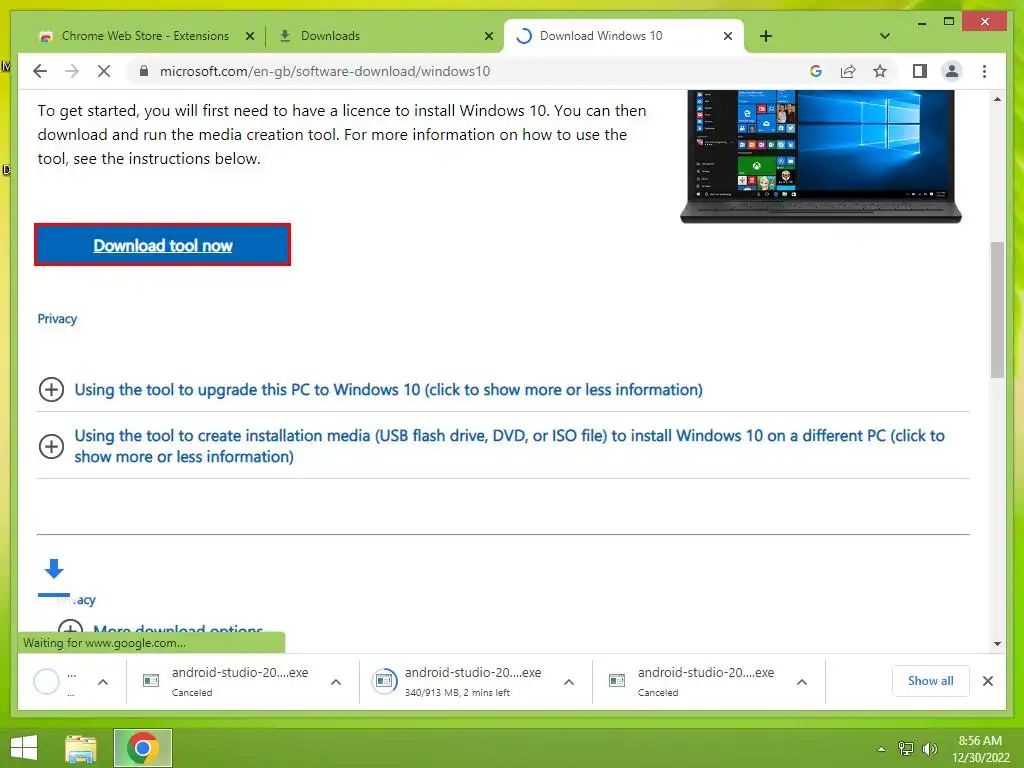The image size is (1024, 768).
Task: Click the network tray icon
Action: coord(906,748)
